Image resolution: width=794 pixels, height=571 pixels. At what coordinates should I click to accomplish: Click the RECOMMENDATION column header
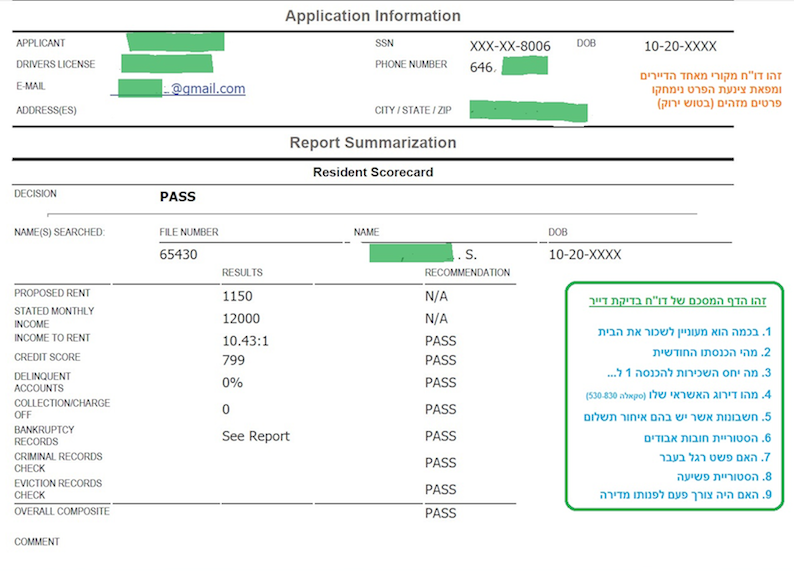point(467,272)
